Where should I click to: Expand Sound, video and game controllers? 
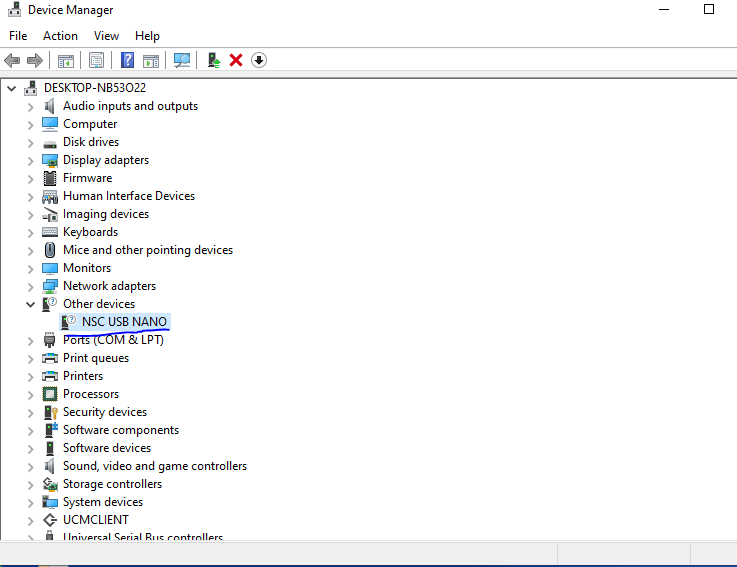click(31, 467)
